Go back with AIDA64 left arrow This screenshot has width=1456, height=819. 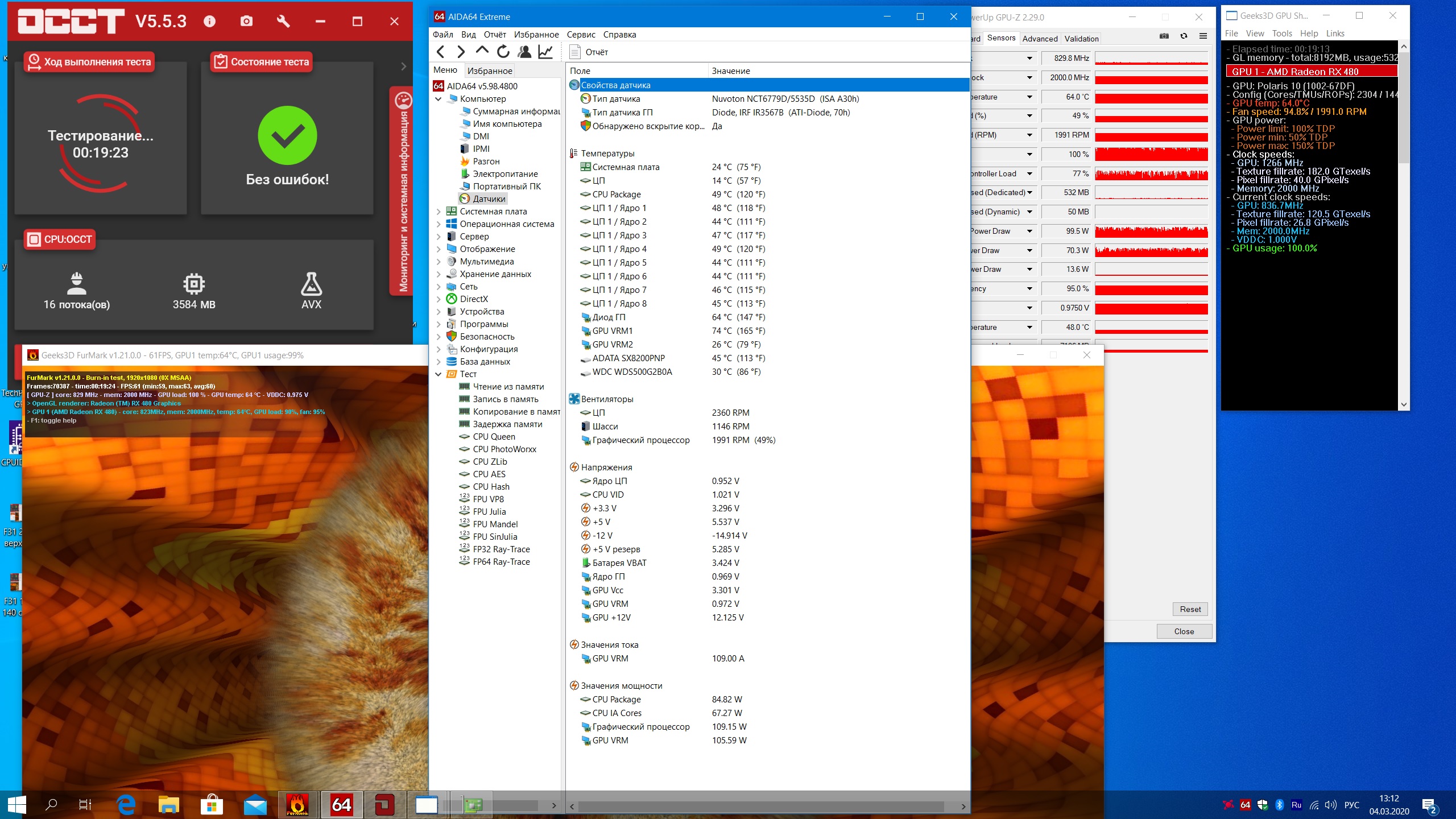coord(441,52)
